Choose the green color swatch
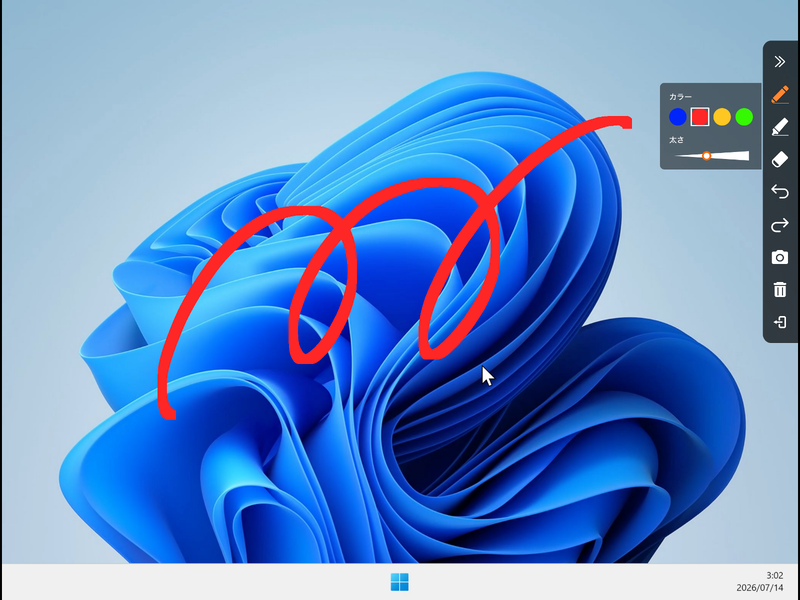The image size is (800, 600). (744, 117)
